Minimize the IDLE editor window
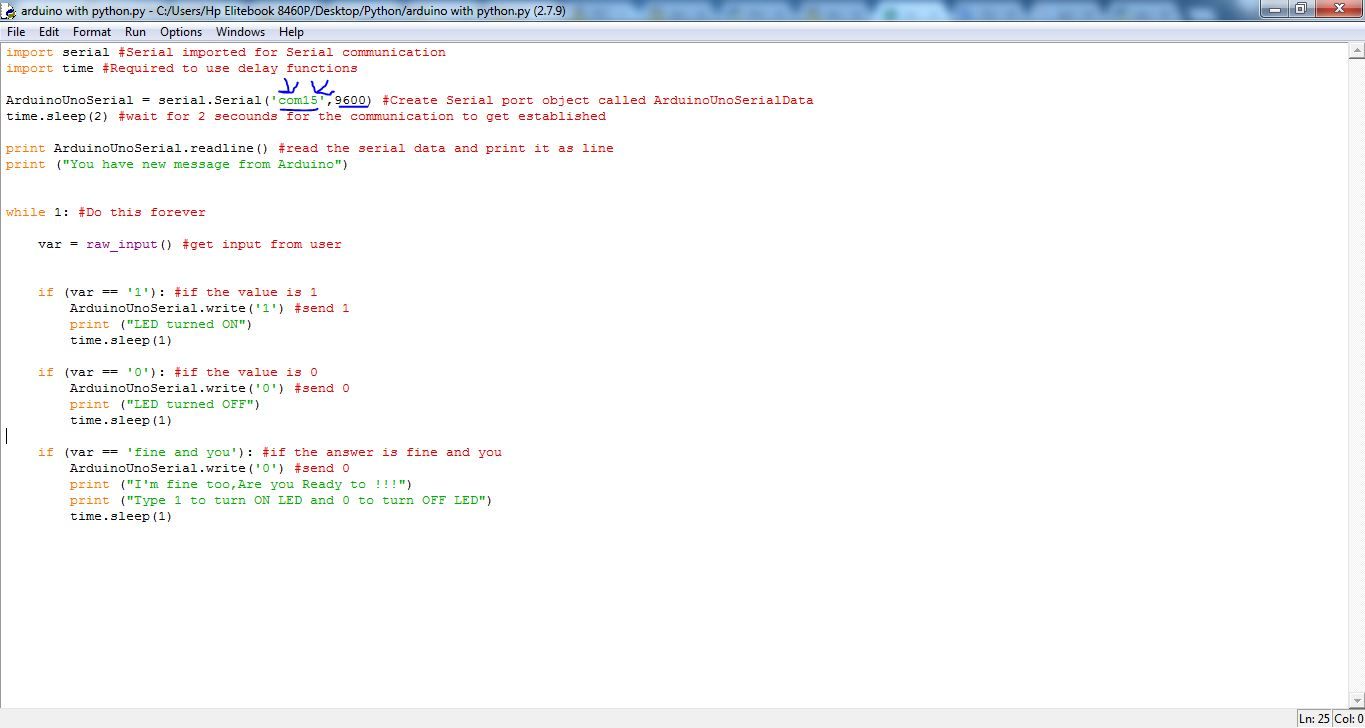Viewport: 1365px width, 728px height. tap(1274, 9)
